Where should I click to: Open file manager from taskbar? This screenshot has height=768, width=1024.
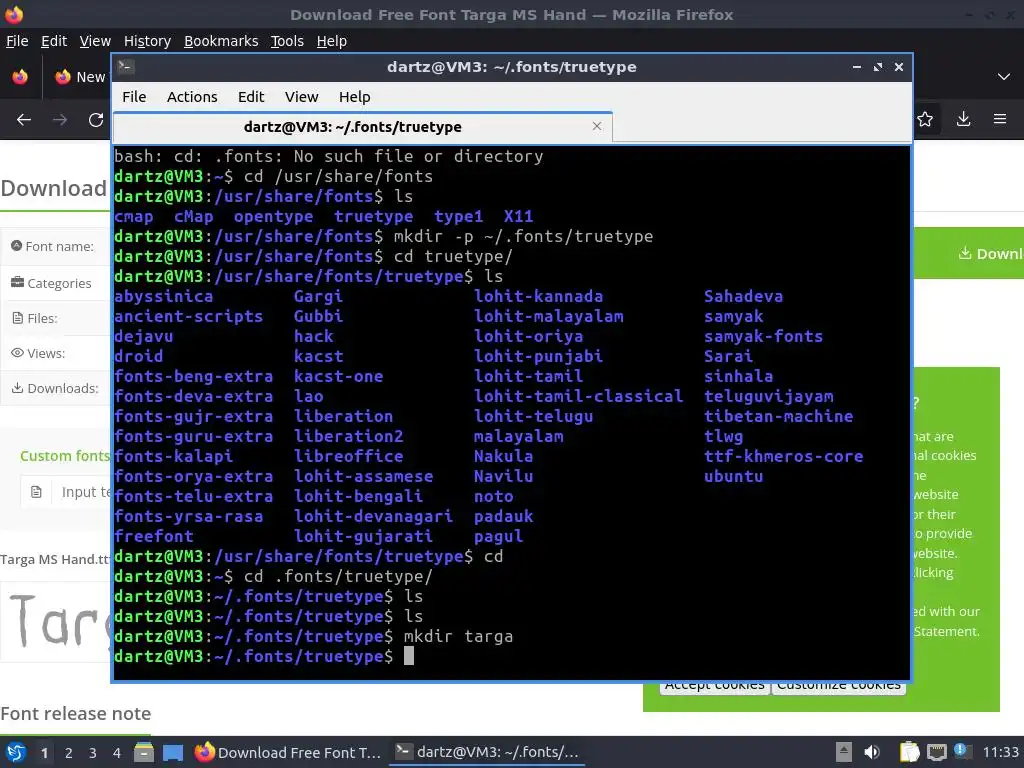pyautogui.click(x=144, y=752)
